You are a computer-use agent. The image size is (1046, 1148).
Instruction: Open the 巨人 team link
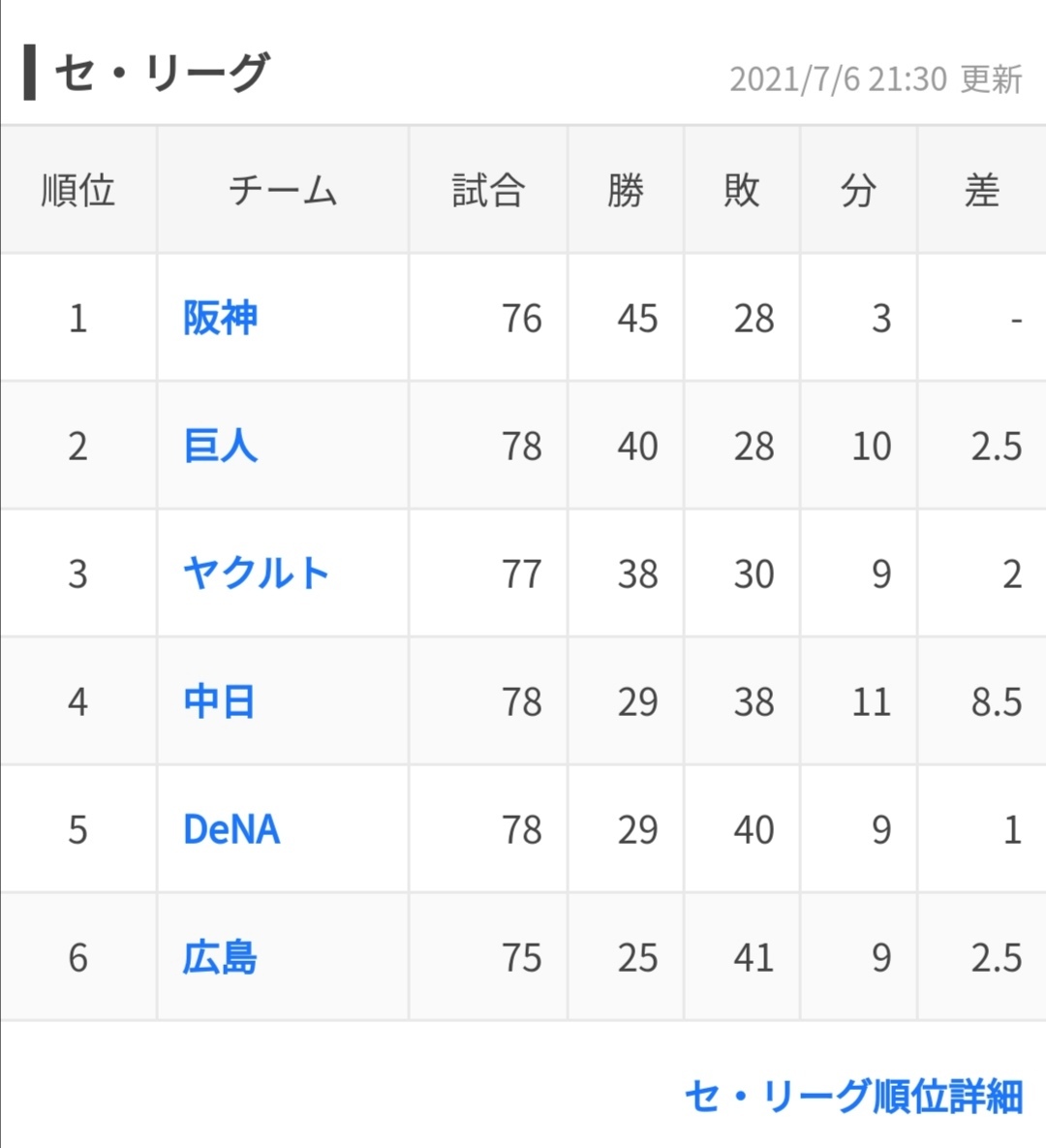(221, 446)
